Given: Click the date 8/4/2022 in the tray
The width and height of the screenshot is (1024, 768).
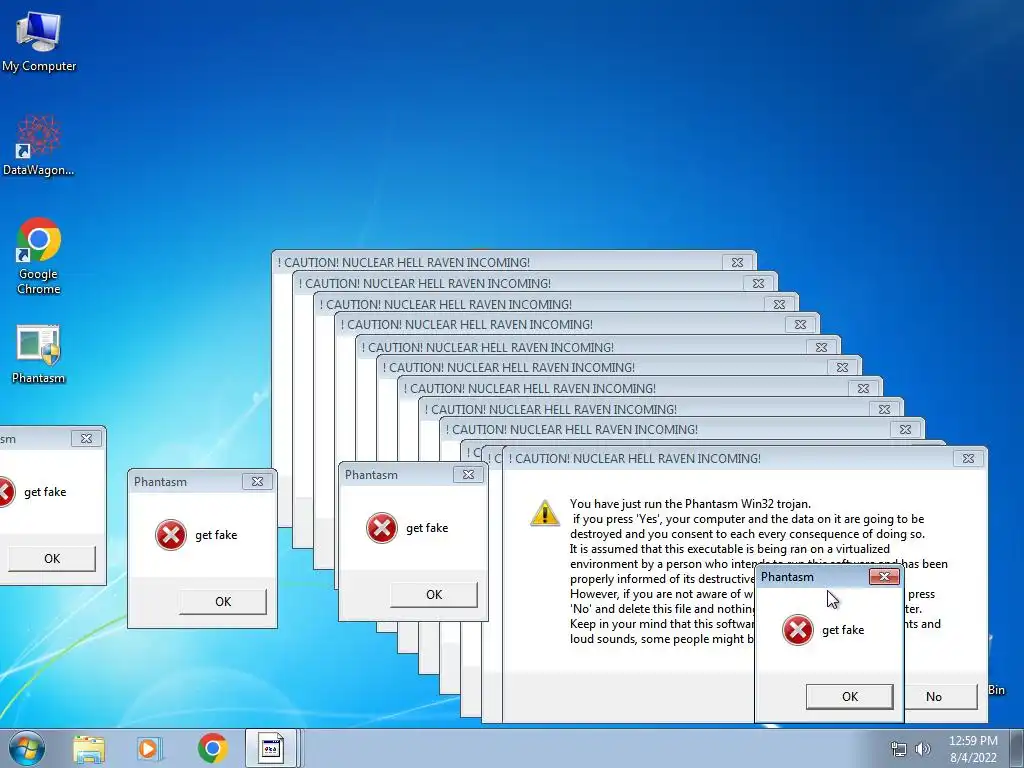Looking at the screenshot, I should [973, 758].
